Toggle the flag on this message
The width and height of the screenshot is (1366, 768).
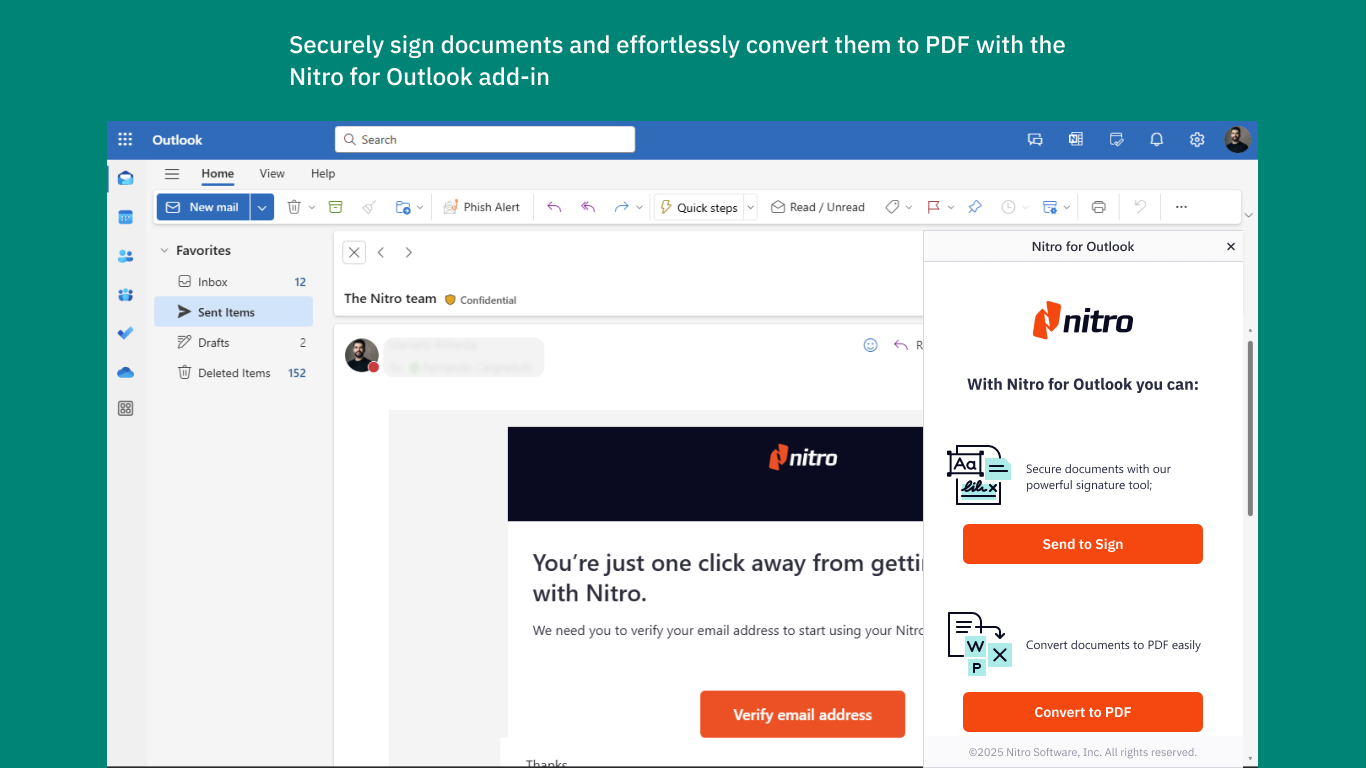click(x=933, y=207)
